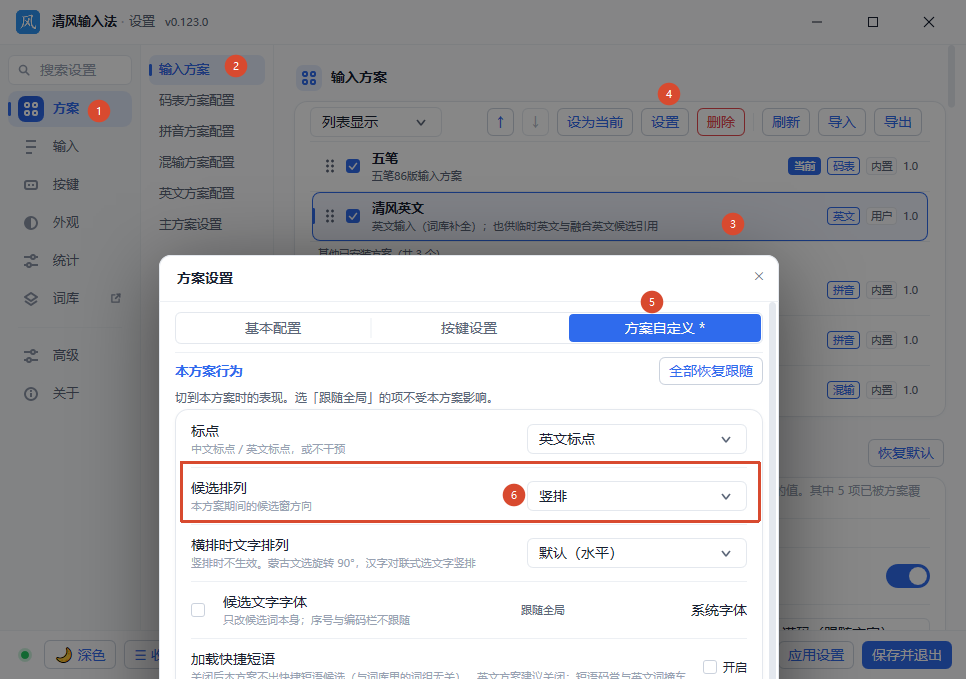Turn off the blue toggle switch behind the dialog
Image resolution: width=966 pixels, height=679 pixels.
coord(907,576)
